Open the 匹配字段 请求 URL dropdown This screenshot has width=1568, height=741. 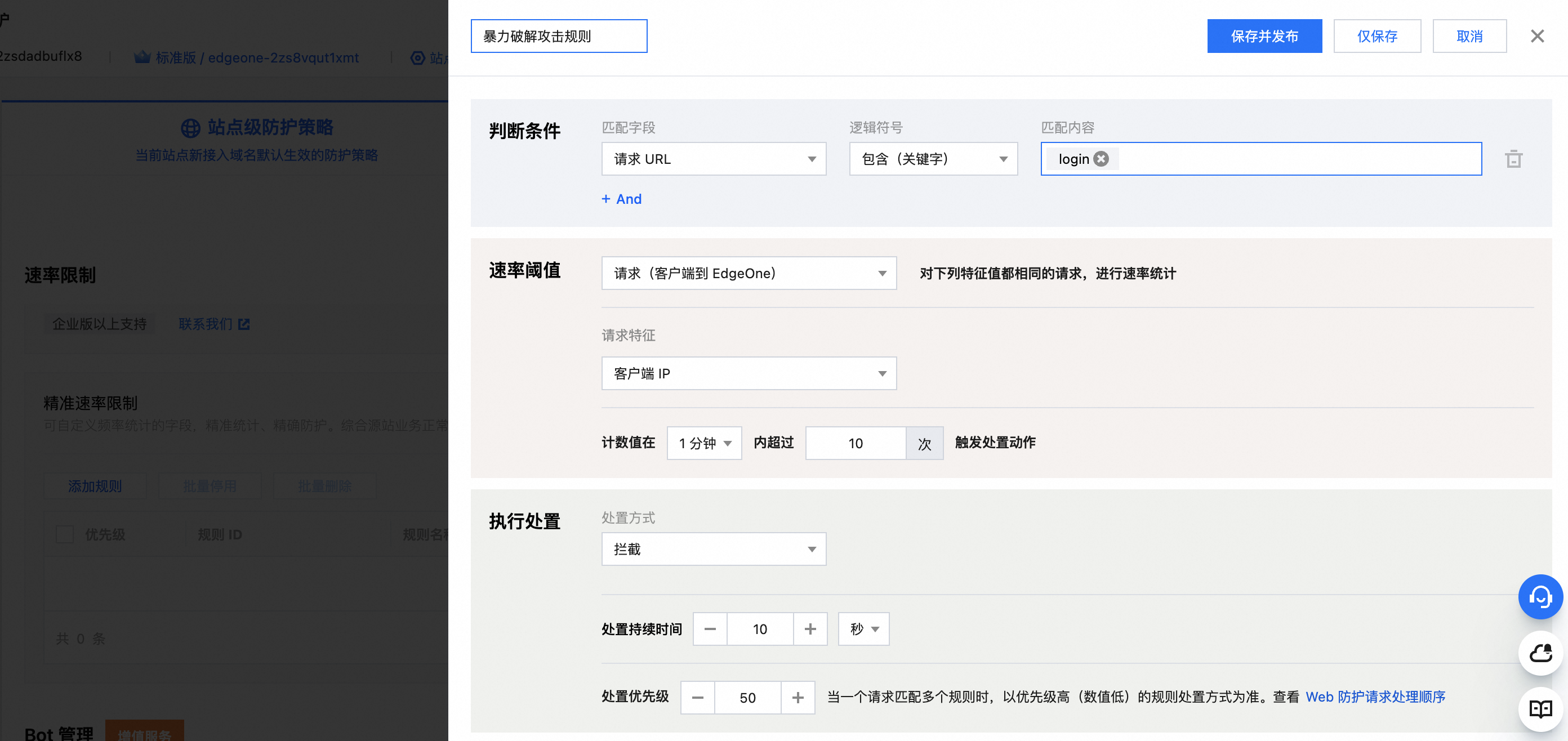tap(714, 159)
